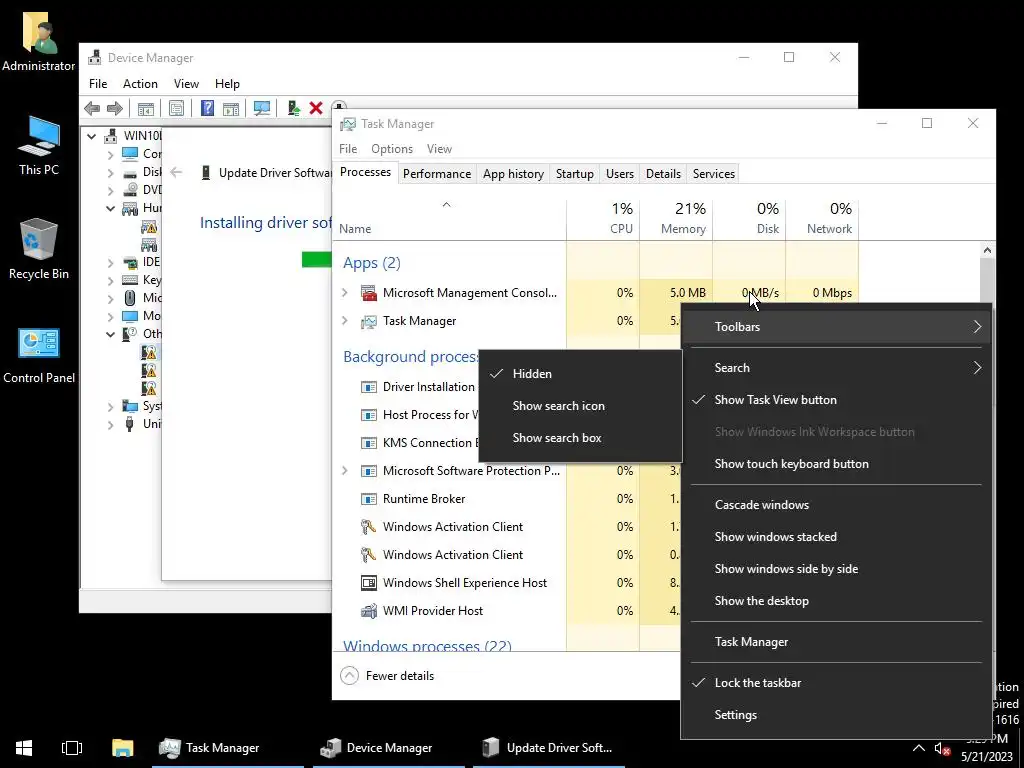Open Task Manager from context menu
Screen dimensions: 1024x768
click(x=836, y=642)
